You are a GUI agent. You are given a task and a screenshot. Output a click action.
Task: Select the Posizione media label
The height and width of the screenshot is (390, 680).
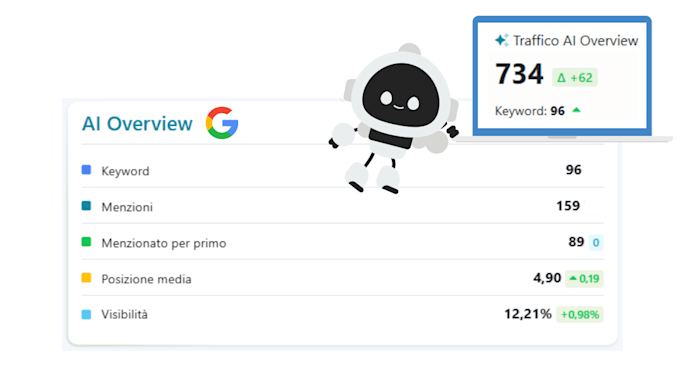pyautogui.click(x=146, y=279)
